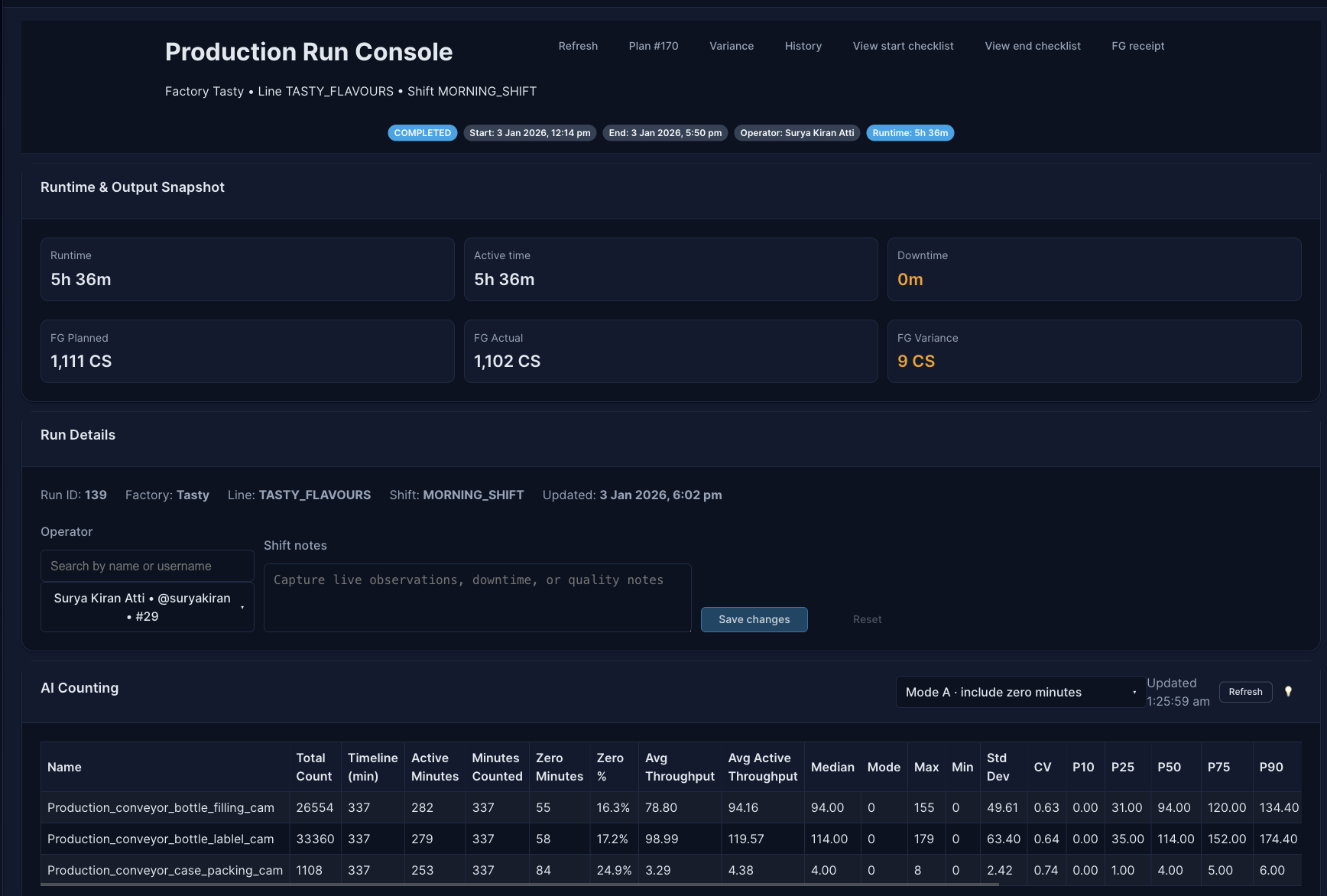
Task: Open View end checklist
Action: click(x=1032, y=46)
